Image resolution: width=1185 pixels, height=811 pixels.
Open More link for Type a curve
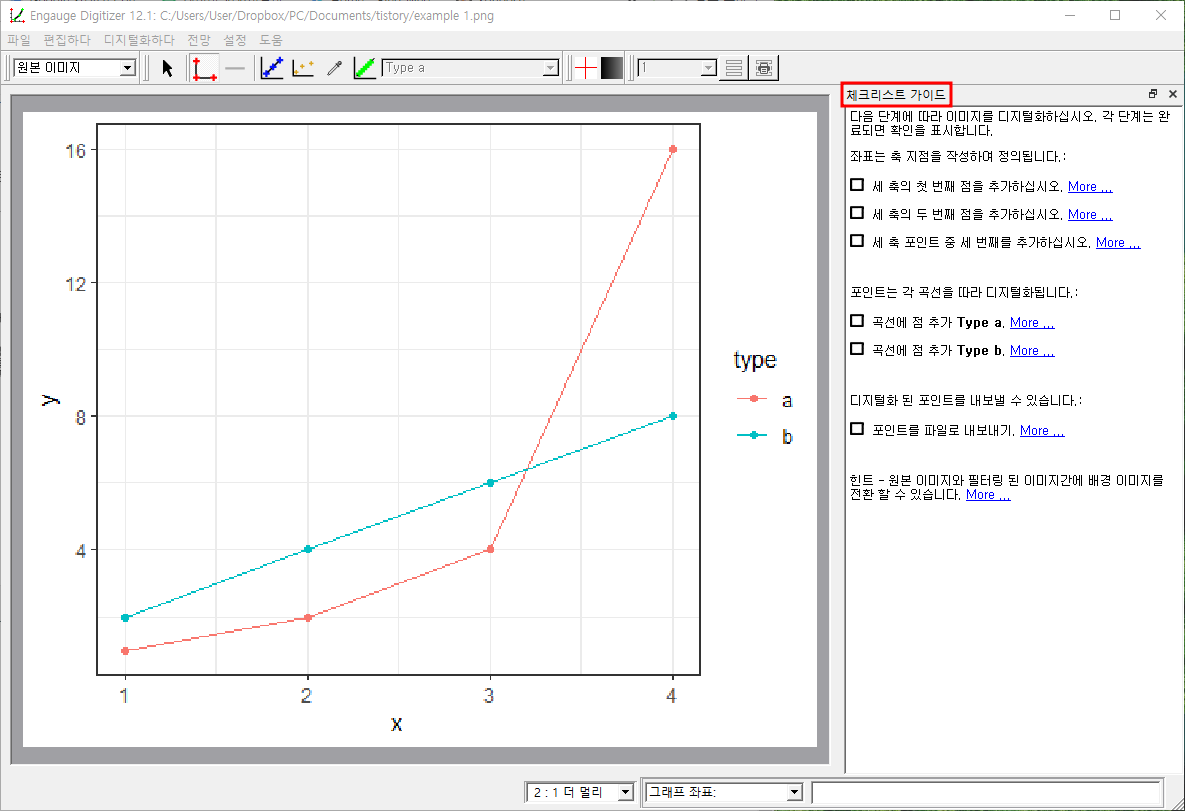click(x=1032, y=323)
